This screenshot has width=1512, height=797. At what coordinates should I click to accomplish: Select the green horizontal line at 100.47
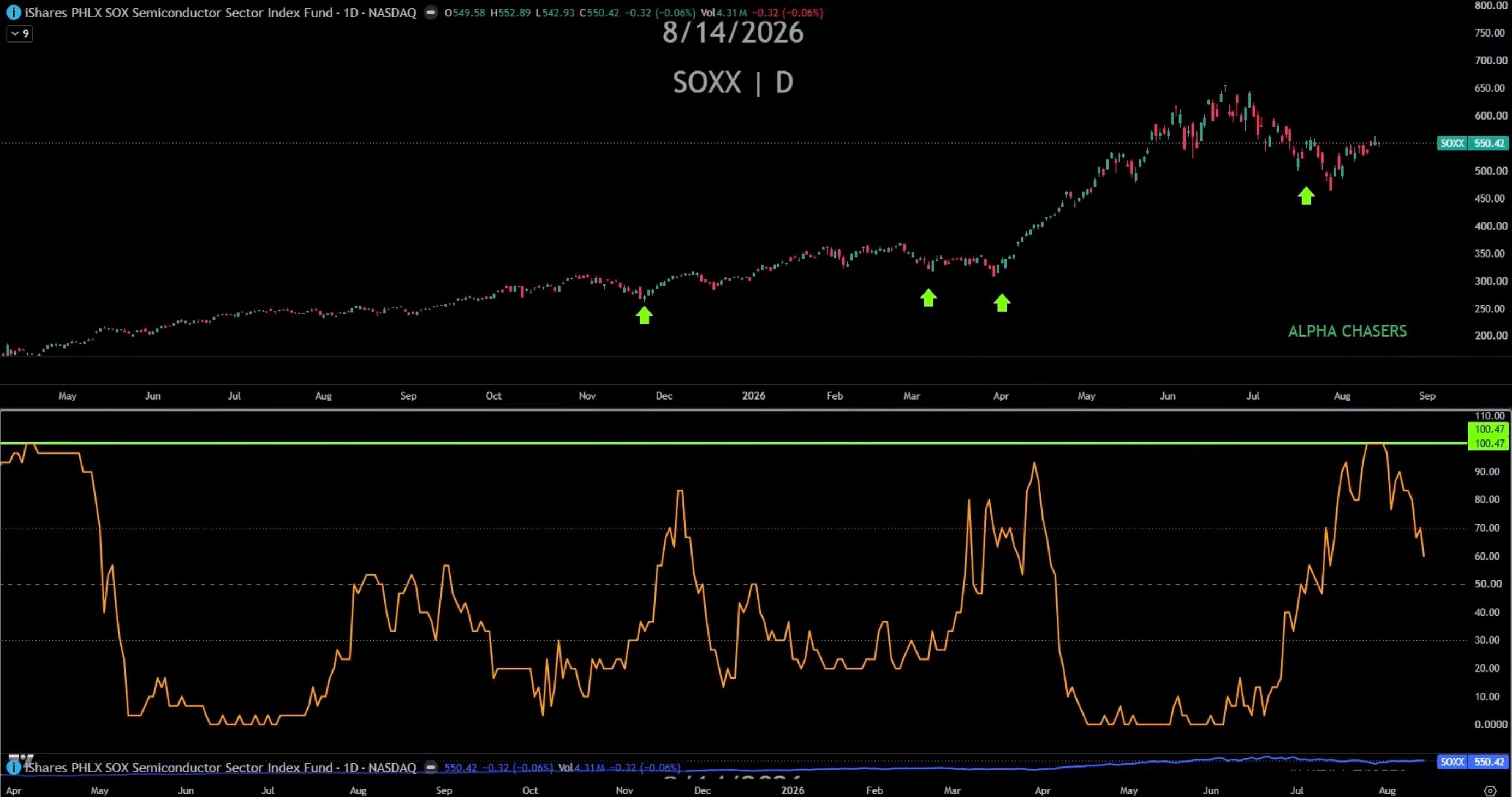tap(734, 443)
